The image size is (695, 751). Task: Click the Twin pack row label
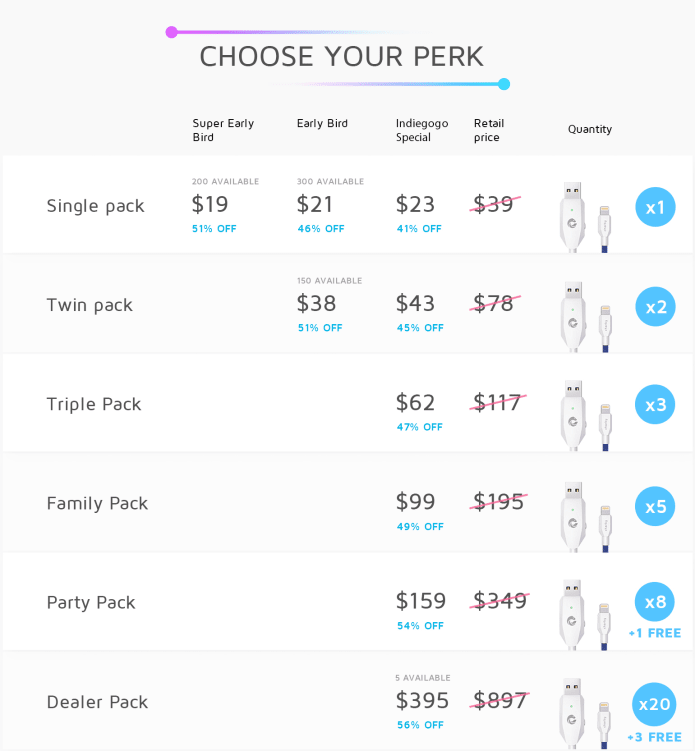click(90, 305)
